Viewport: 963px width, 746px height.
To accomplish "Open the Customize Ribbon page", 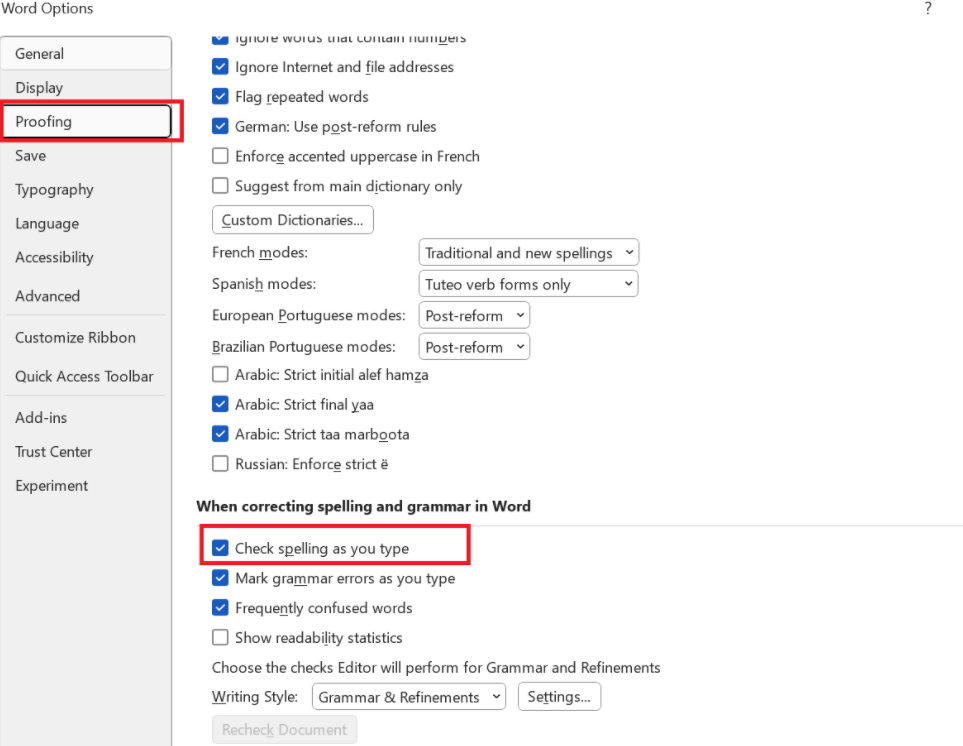I will point(75,337).
